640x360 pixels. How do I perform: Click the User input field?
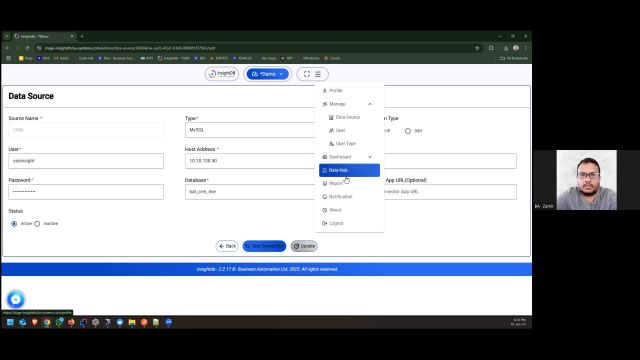click(86, 161)
